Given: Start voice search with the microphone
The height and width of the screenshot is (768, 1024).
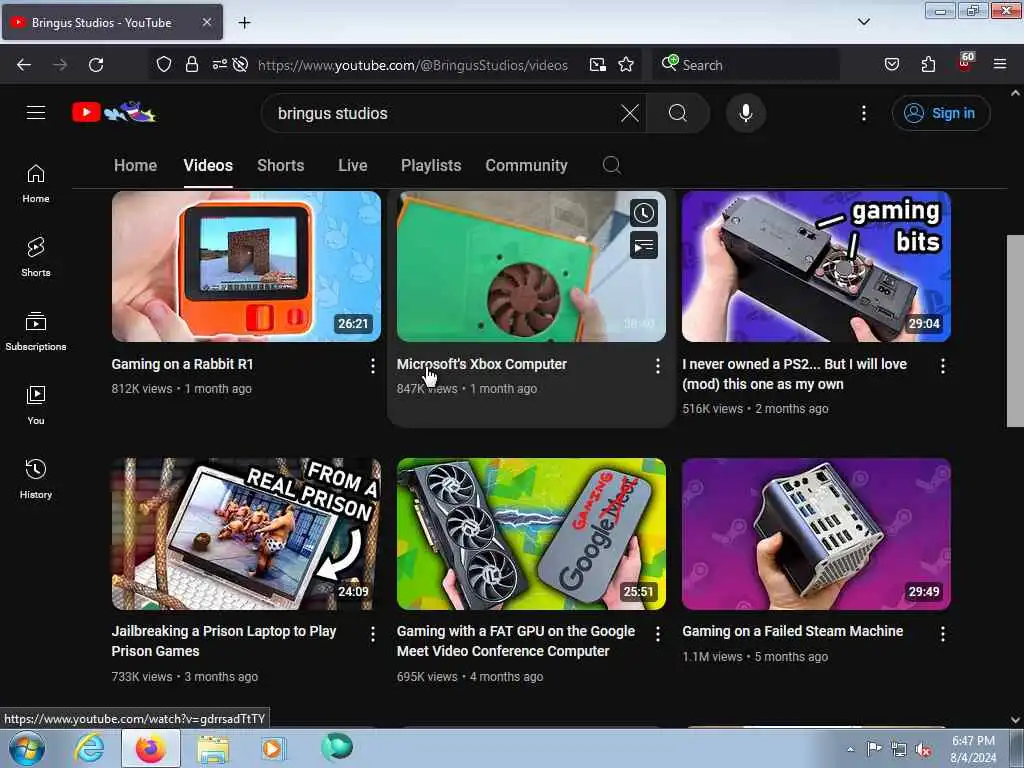Looking at the screenshot, I should pyautogui.click(x=746, y=113).
